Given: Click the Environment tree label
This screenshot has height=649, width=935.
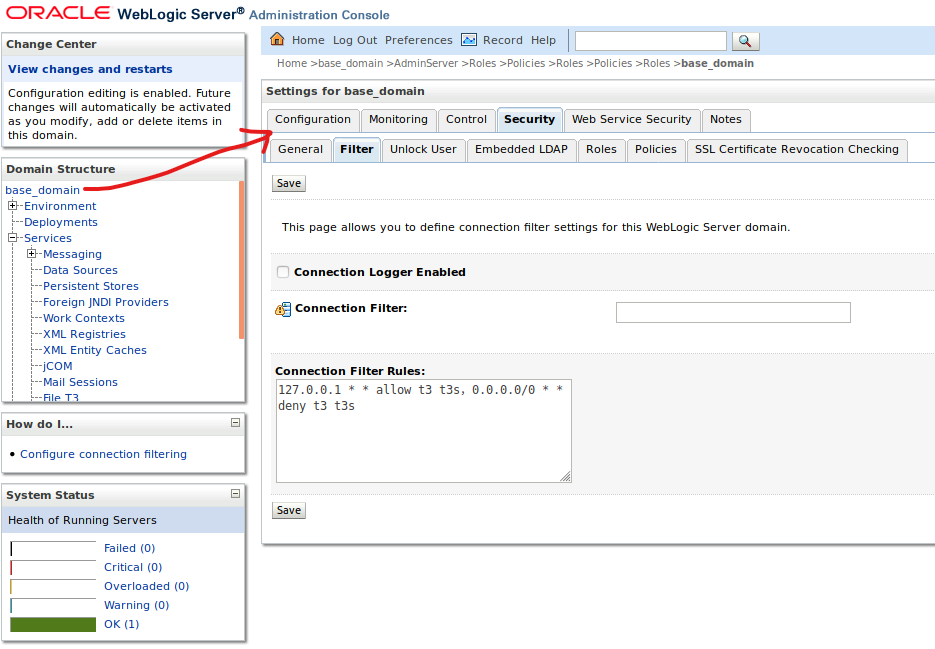Looking at the screenshot, I should [60, 206].
